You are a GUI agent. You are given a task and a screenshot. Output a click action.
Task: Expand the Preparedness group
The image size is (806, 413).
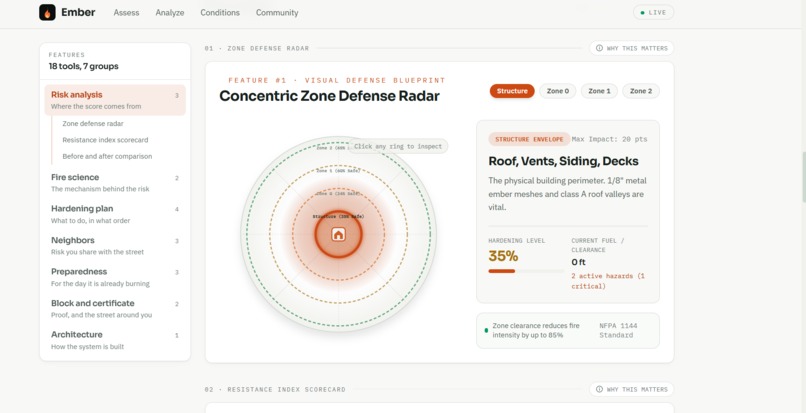click(115, 277)
